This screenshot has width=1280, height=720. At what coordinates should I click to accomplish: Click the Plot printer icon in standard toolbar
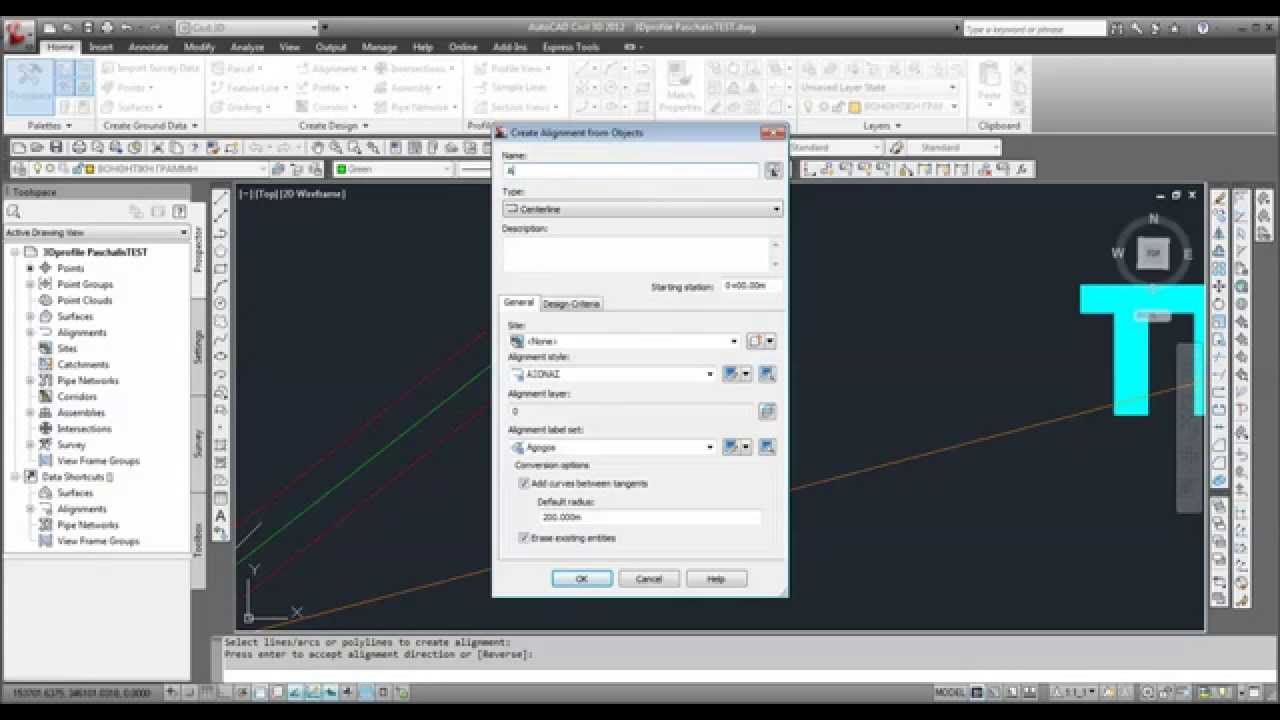coord(79,147)
